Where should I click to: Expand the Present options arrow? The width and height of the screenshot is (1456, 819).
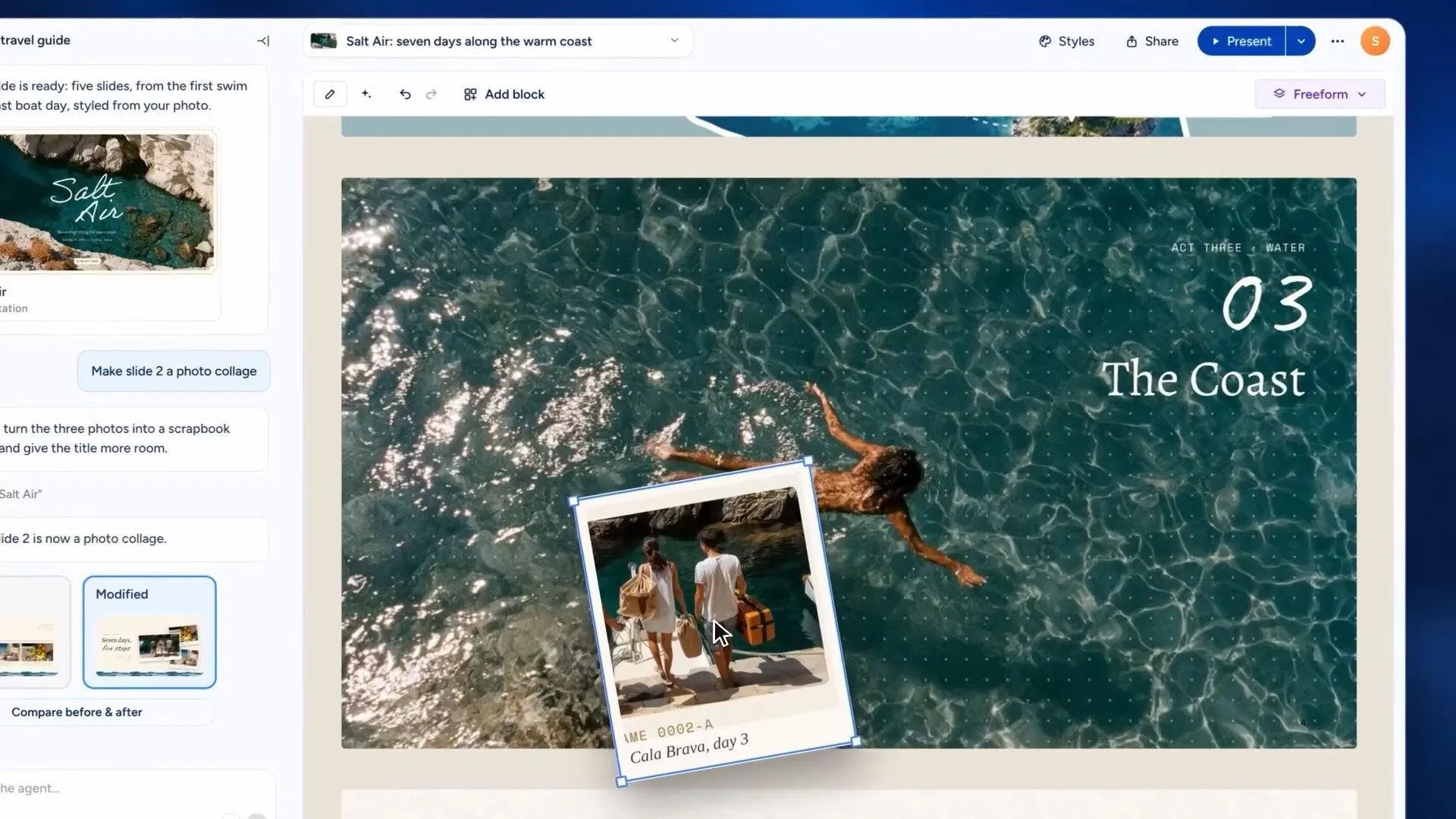coord(1301,41)
